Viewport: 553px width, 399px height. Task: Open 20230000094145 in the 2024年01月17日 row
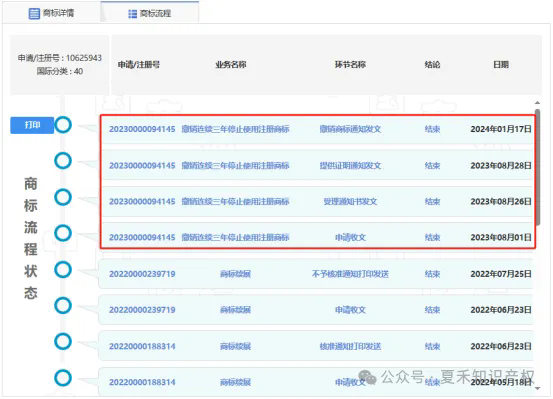142,129
